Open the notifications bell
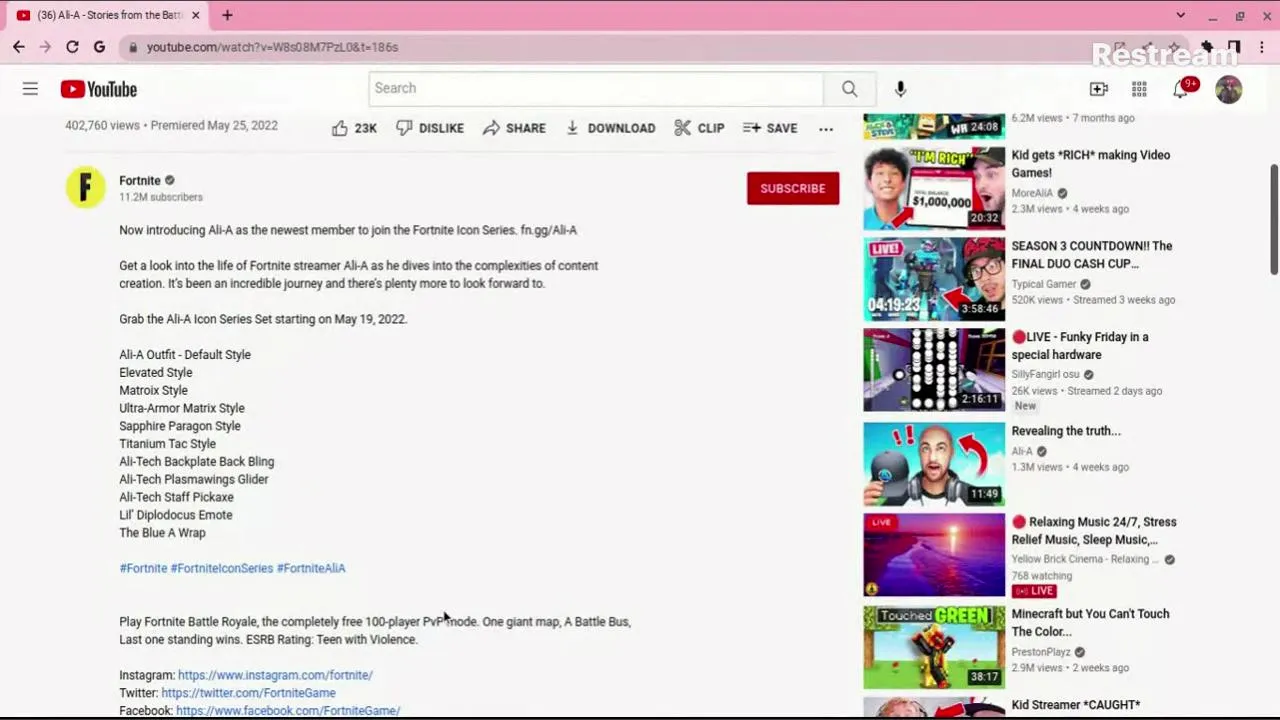This screenshot has width=1280, height=720. coord(1181,89)
